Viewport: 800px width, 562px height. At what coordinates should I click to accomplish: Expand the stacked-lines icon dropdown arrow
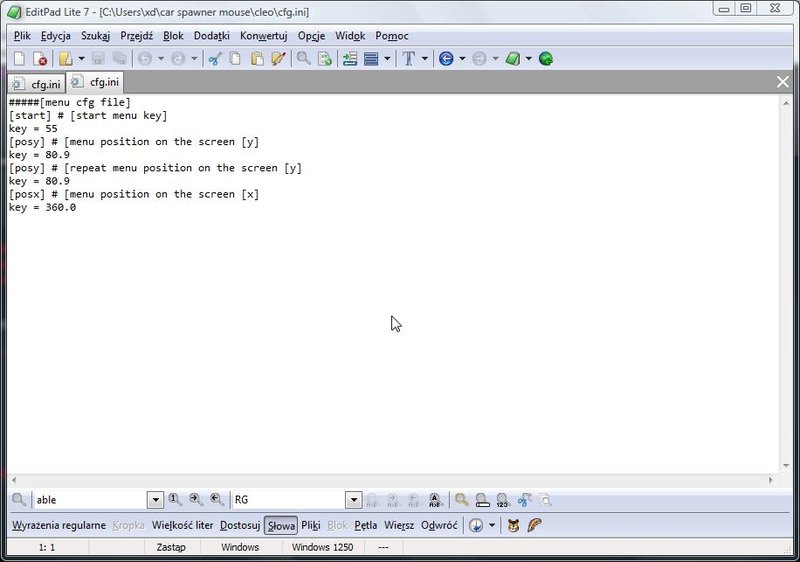tap(387, 59)
